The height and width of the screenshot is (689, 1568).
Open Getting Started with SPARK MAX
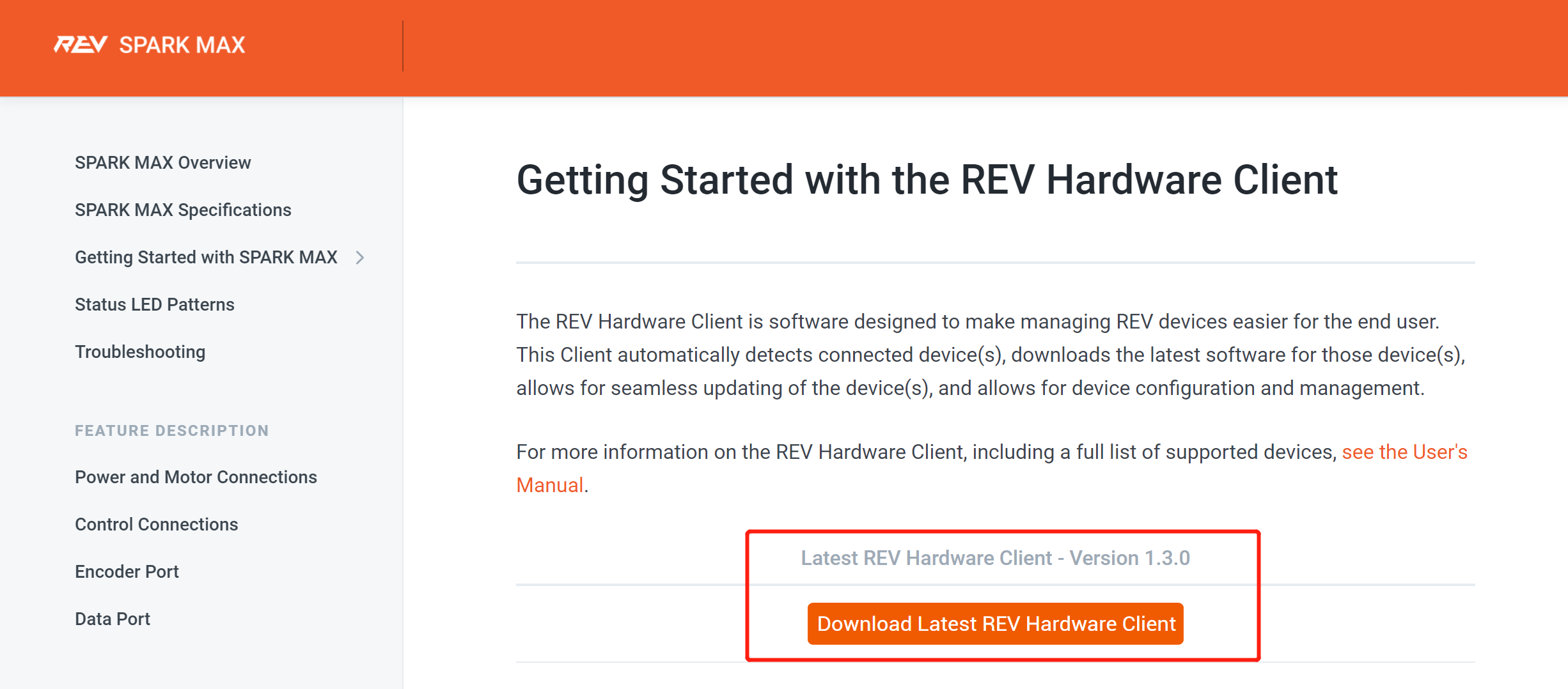tap(206, 257)
